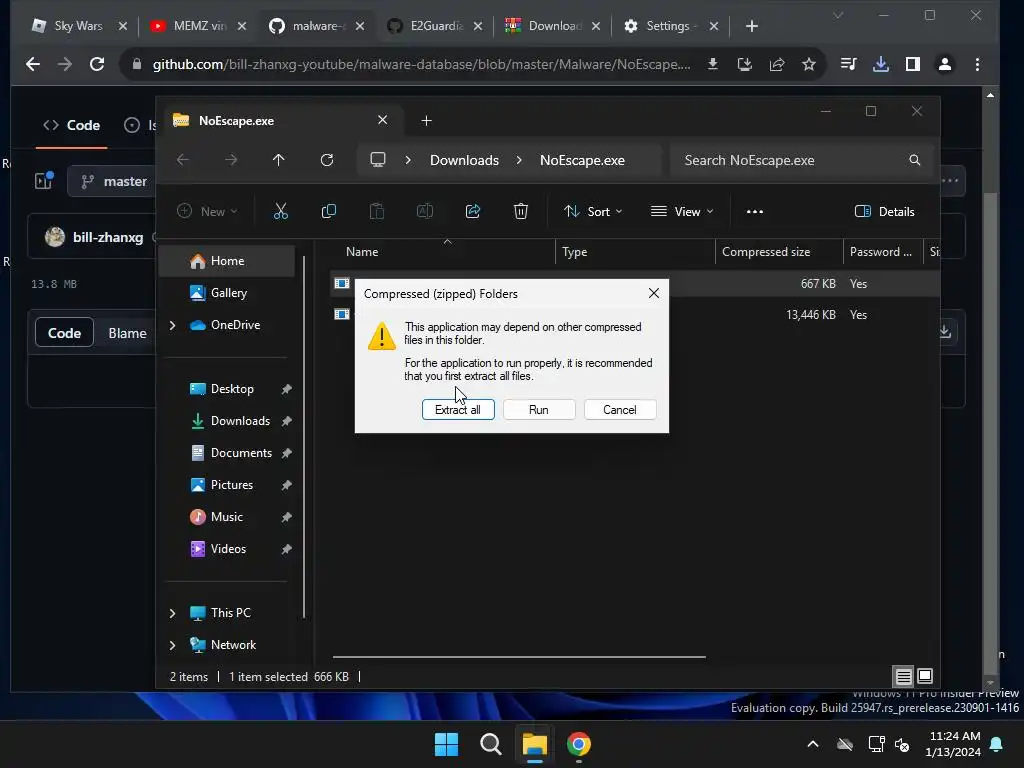
Task: Open the Windows Start menu
Action: coord(446,744)
